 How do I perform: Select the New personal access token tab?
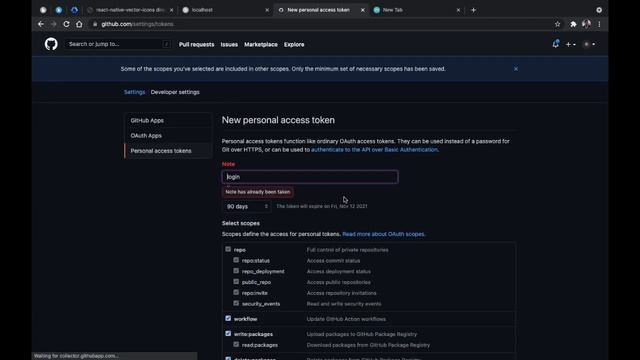[321, 10]
